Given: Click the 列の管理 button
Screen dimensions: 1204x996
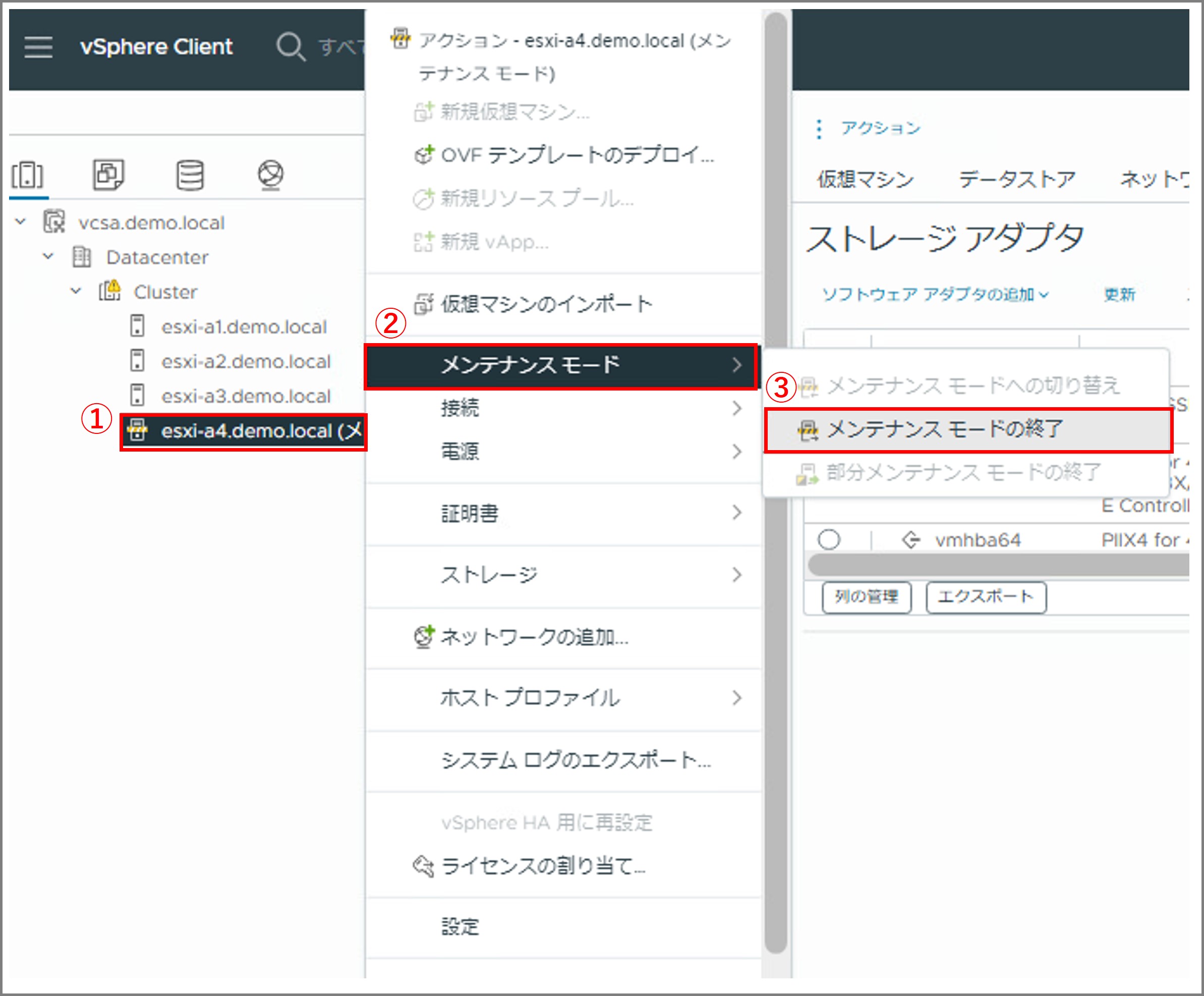Looking at the screenshot, I should (867, 597).
